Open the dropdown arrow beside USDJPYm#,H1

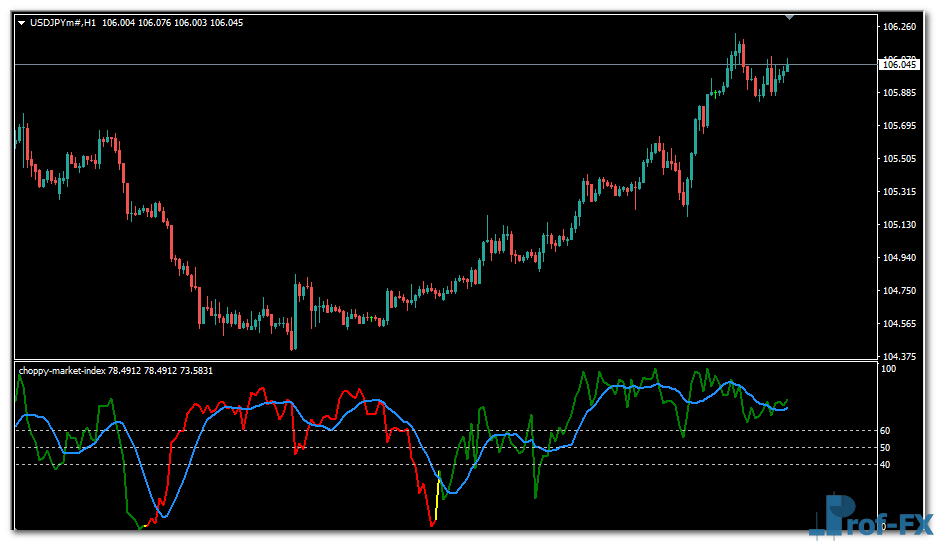pyautogui.click(x=21, y=22)
